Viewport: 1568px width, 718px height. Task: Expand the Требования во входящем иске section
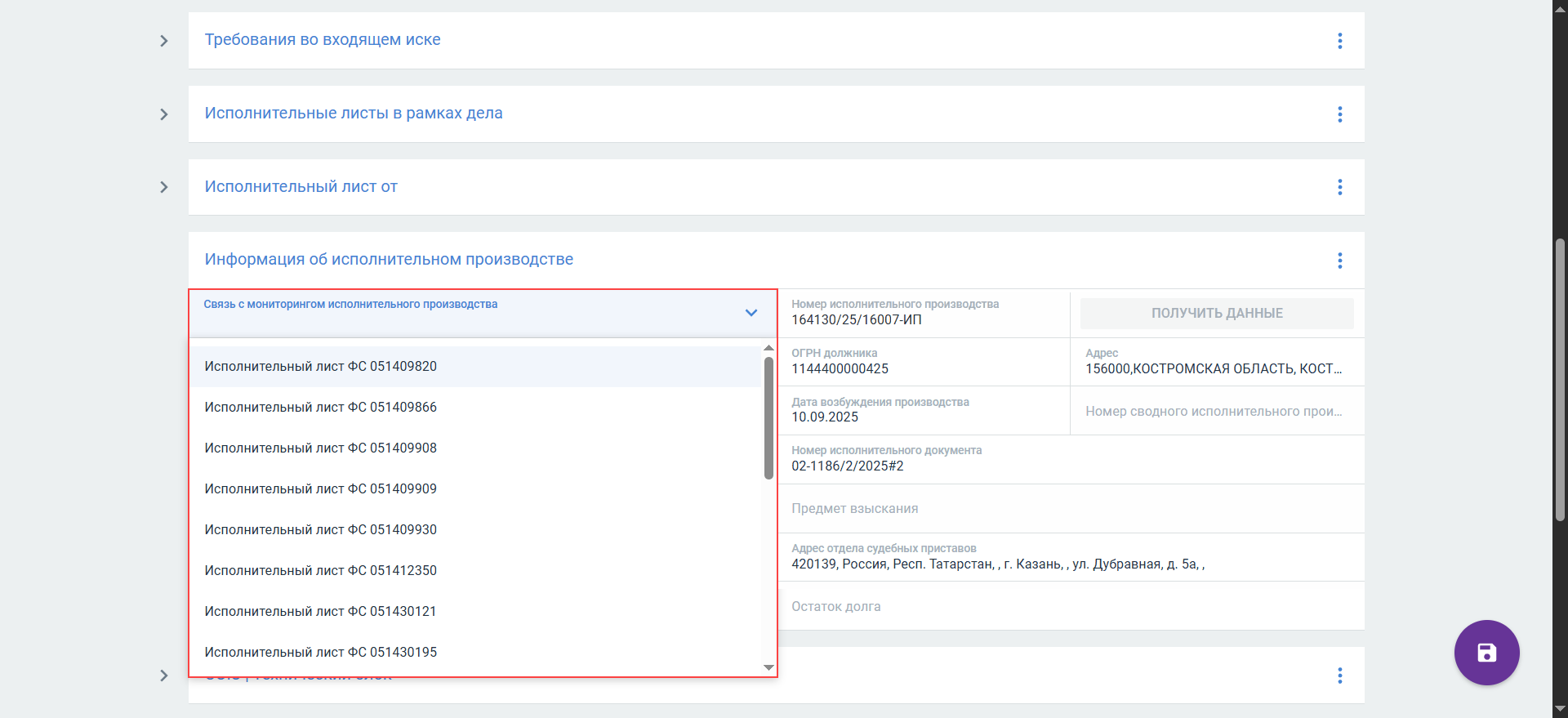[164, 41]
